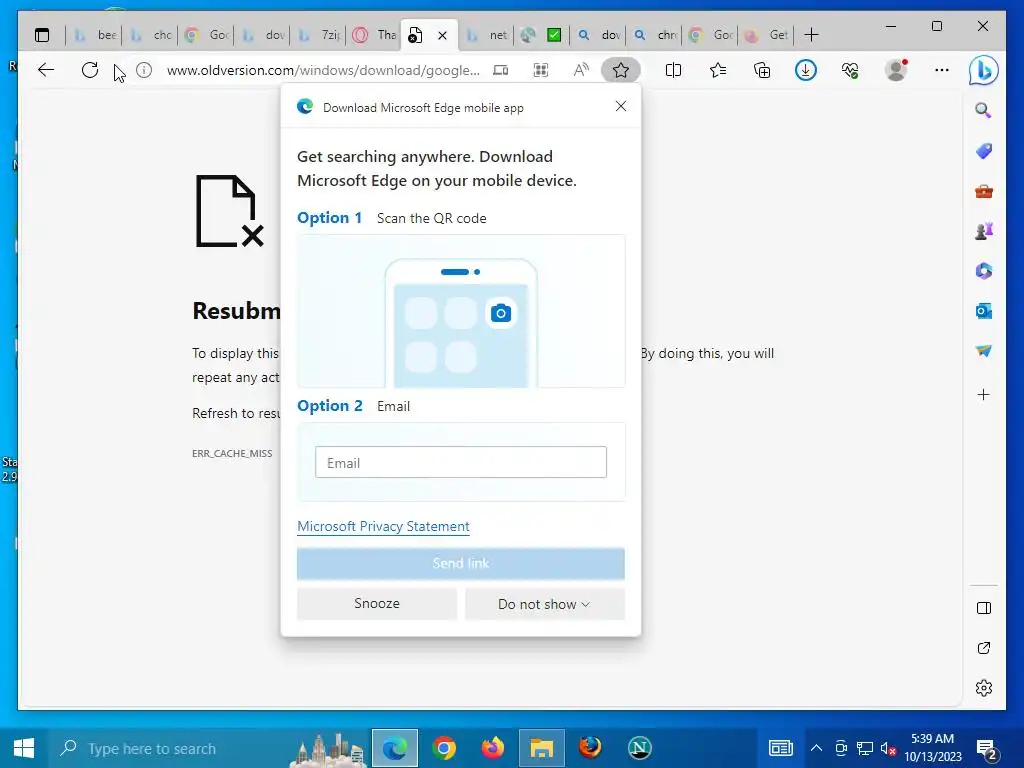This screenshot has height=768, width=1024.
Task: Open sidebar Outlook icon
Action: (984, 311)
